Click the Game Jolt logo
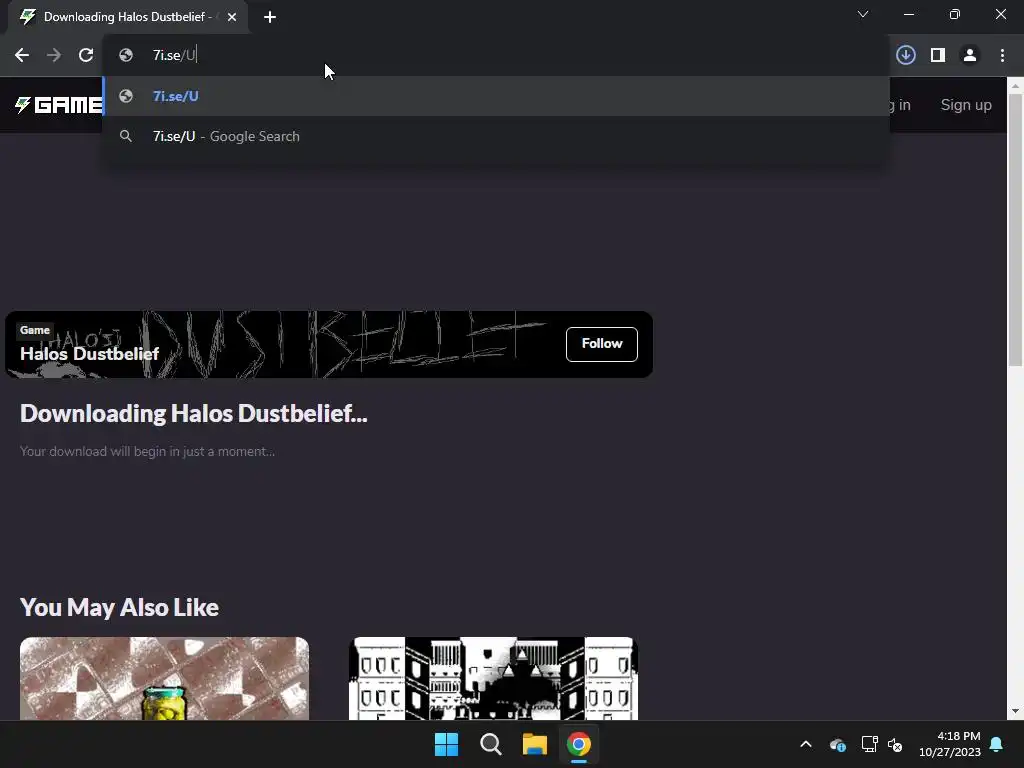This screenshot has height=768, width=1024. pos(59,104)
